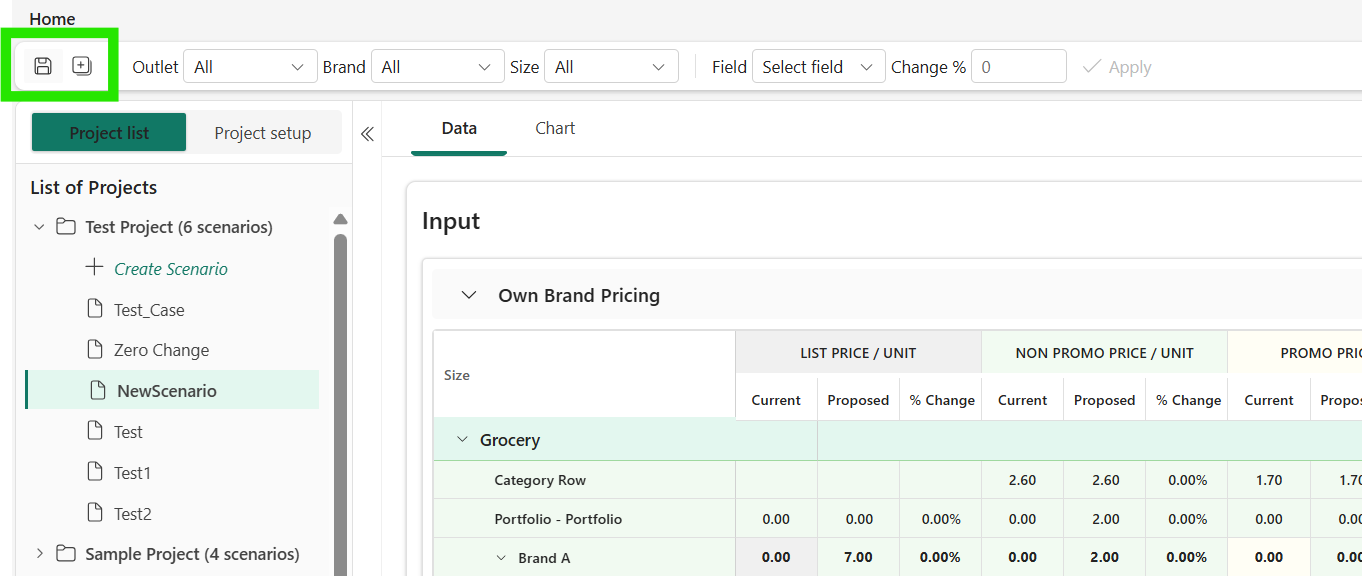Image resolution: width=1362 pixels, height=576 pixels.
Task: Click the plus icon beside Create Scenario
Action: 94,268
